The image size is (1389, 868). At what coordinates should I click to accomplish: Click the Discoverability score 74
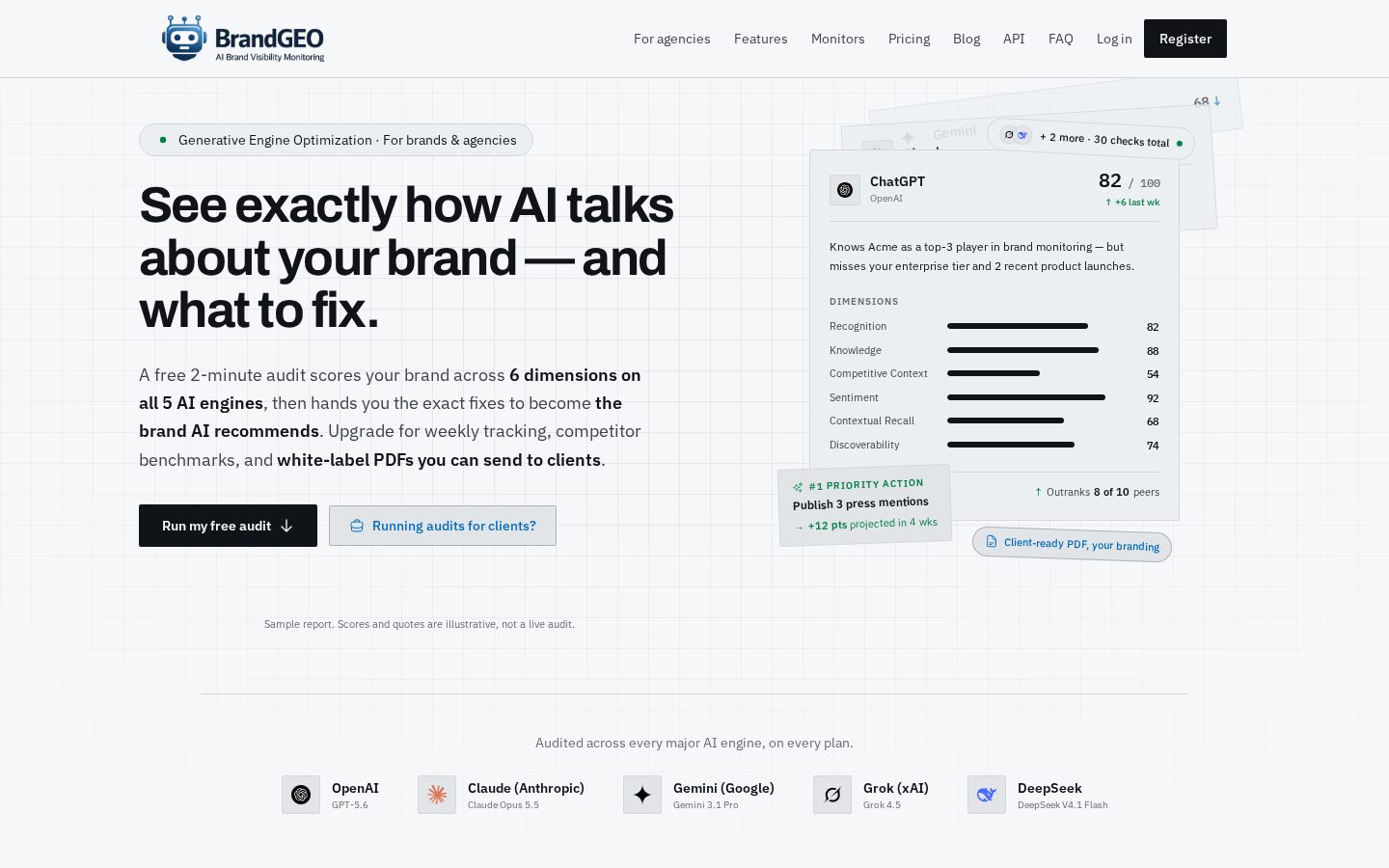coord(1153,446)
